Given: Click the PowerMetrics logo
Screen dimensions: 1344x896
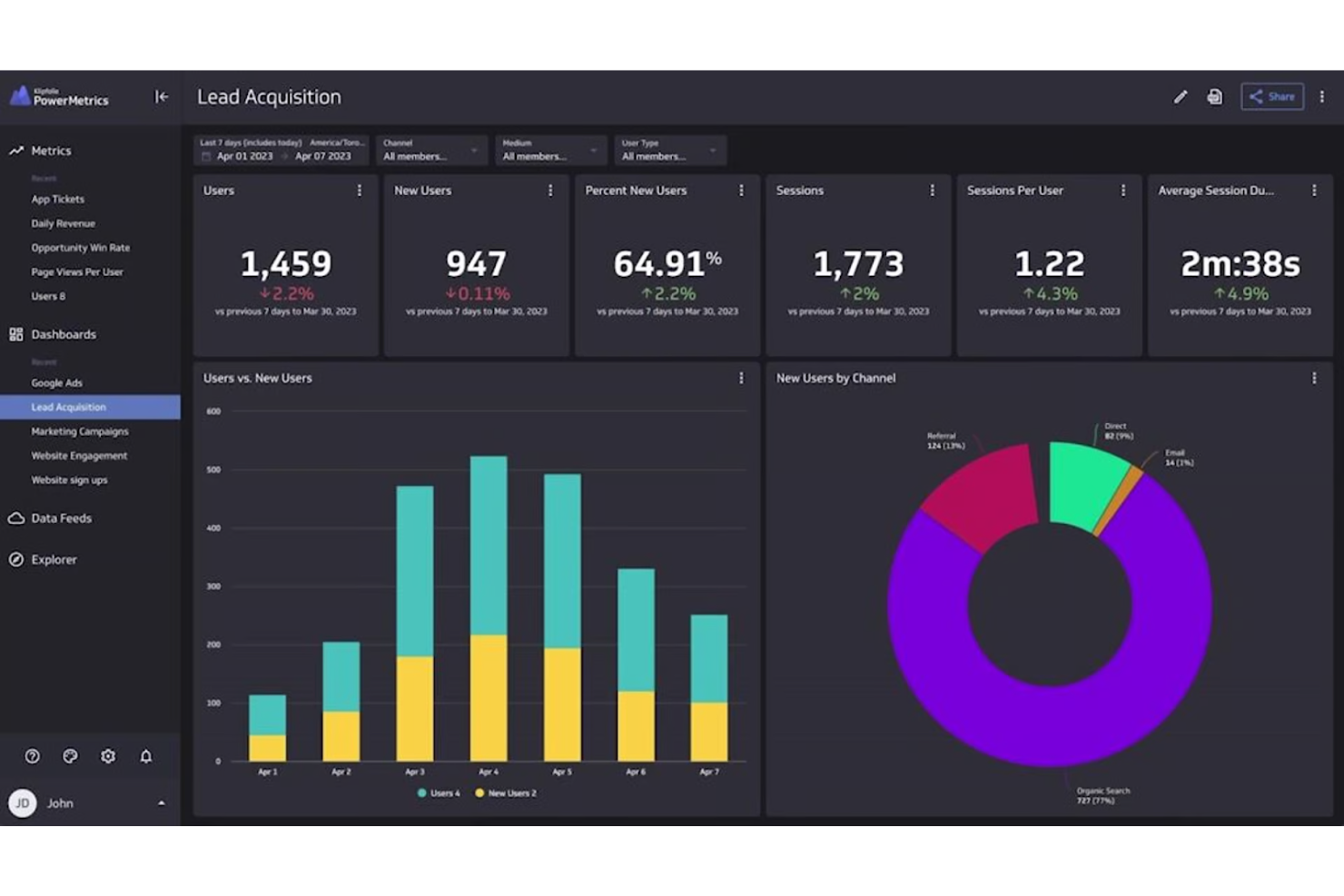Looking at the screenshot, I should click(60, 96).
